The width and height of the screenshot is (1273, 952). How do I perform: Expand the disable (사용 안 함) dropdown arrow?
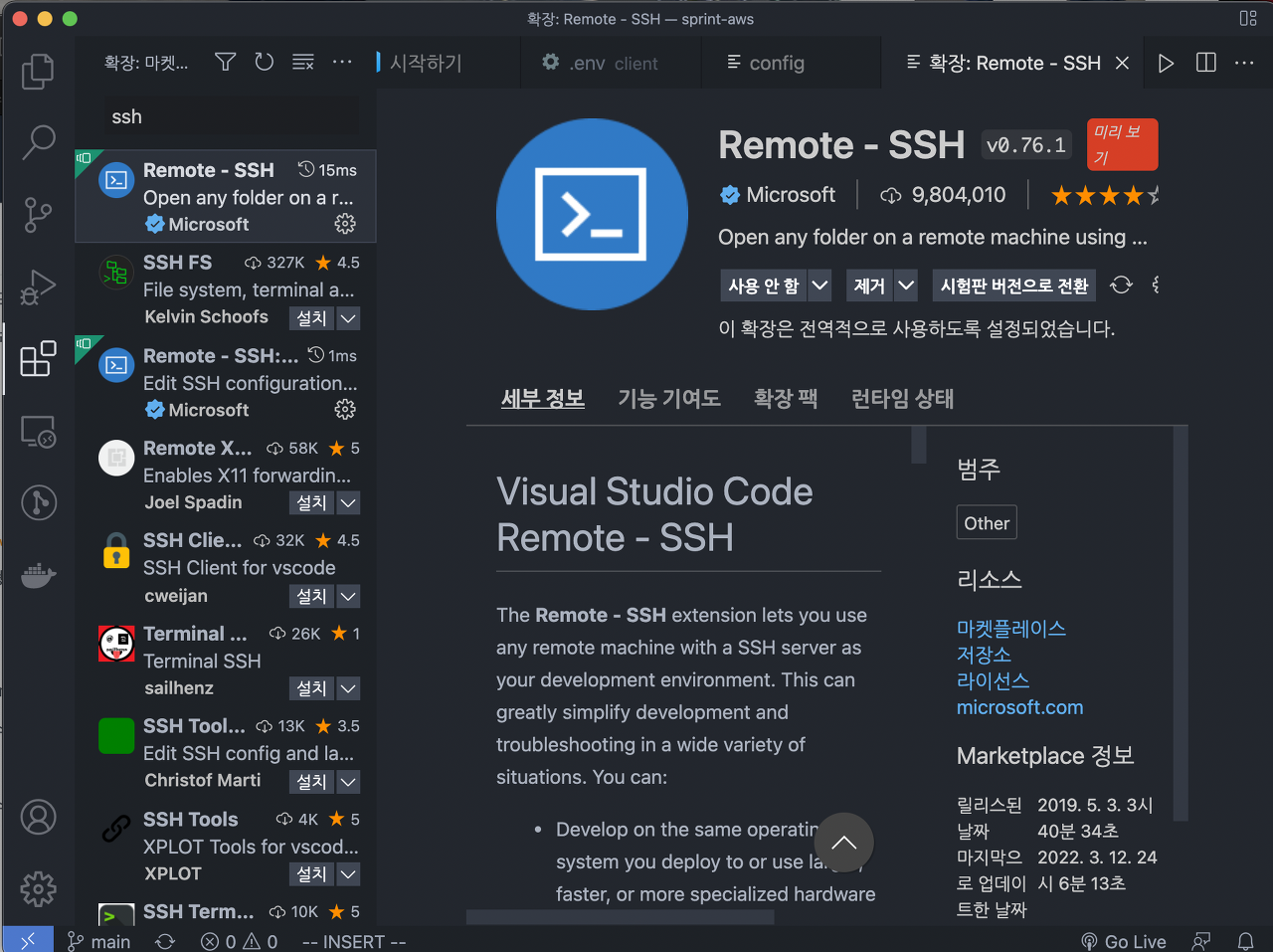(x=819, y=286)
